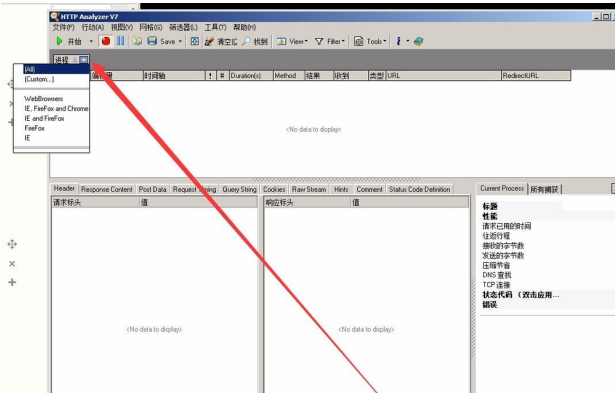The height and width of the screenshot is (403, 616).
Task: Click the DNS 查找 row
Action: (x=497, y=275)
